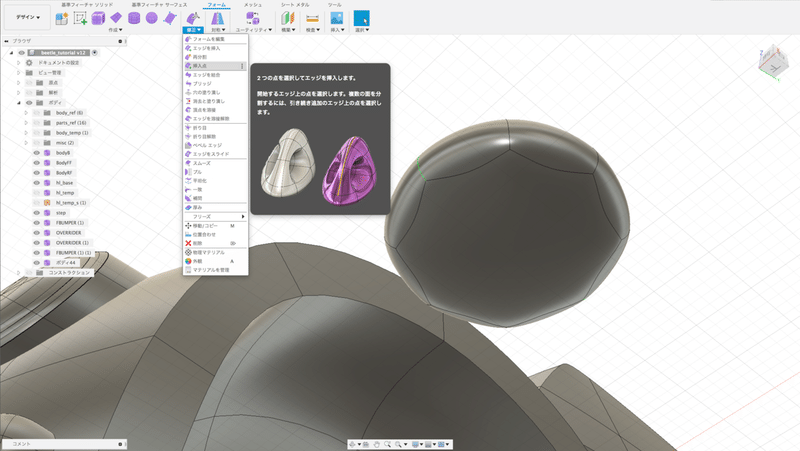Switch to the メッシュ tab
Screen dimensions: 800x451
click(x=252, y=5)
